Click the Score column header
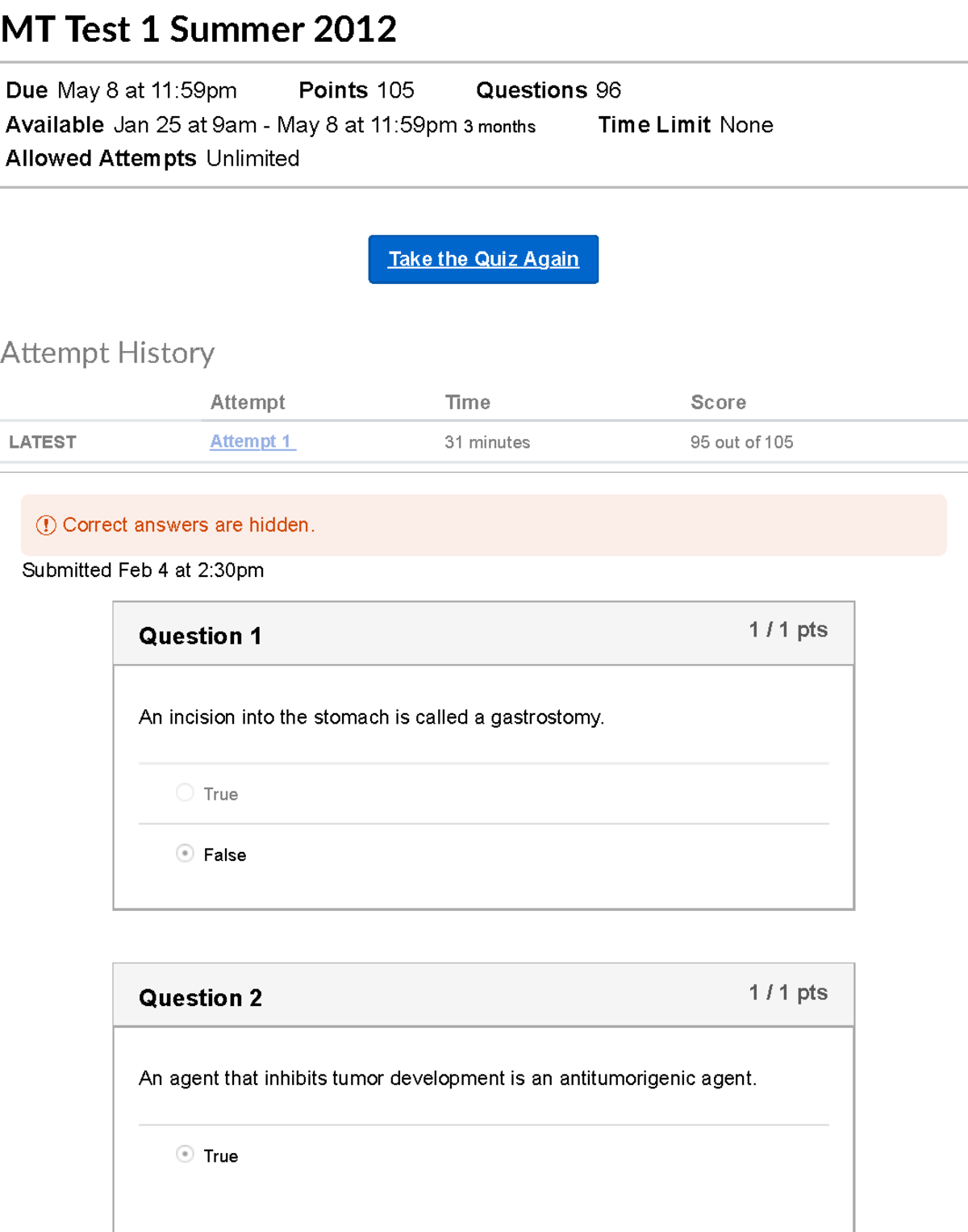This screenshot has width=968, height=1232. coord(718,403)
